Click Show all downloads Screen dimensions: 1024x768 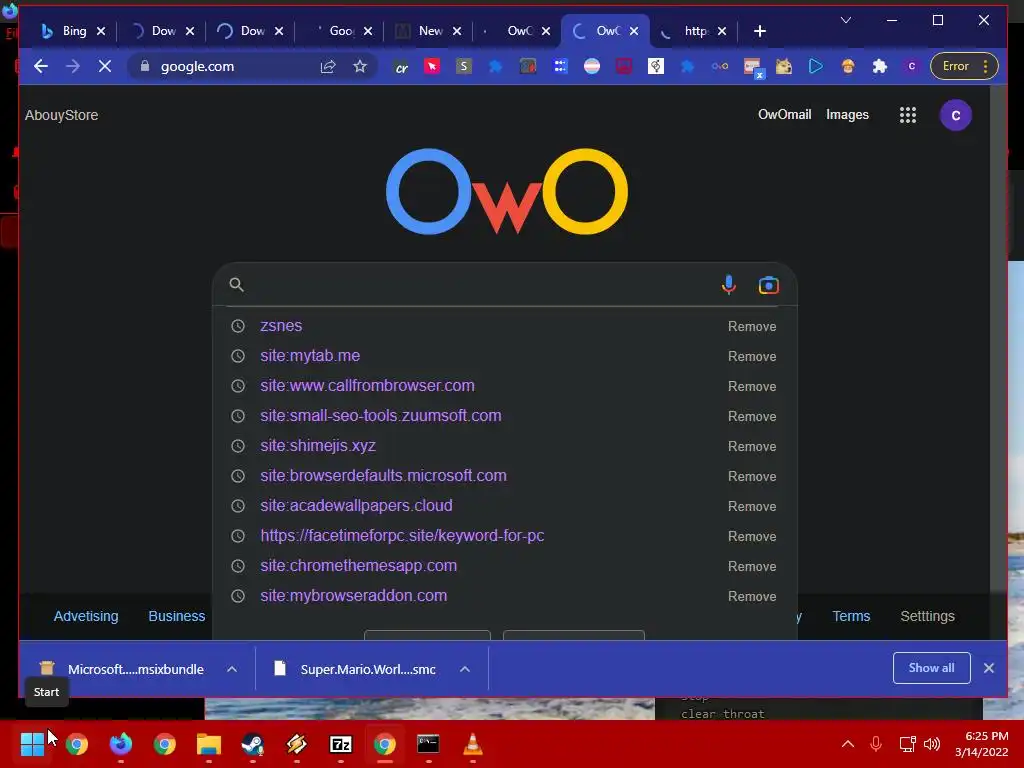[931, 667]
